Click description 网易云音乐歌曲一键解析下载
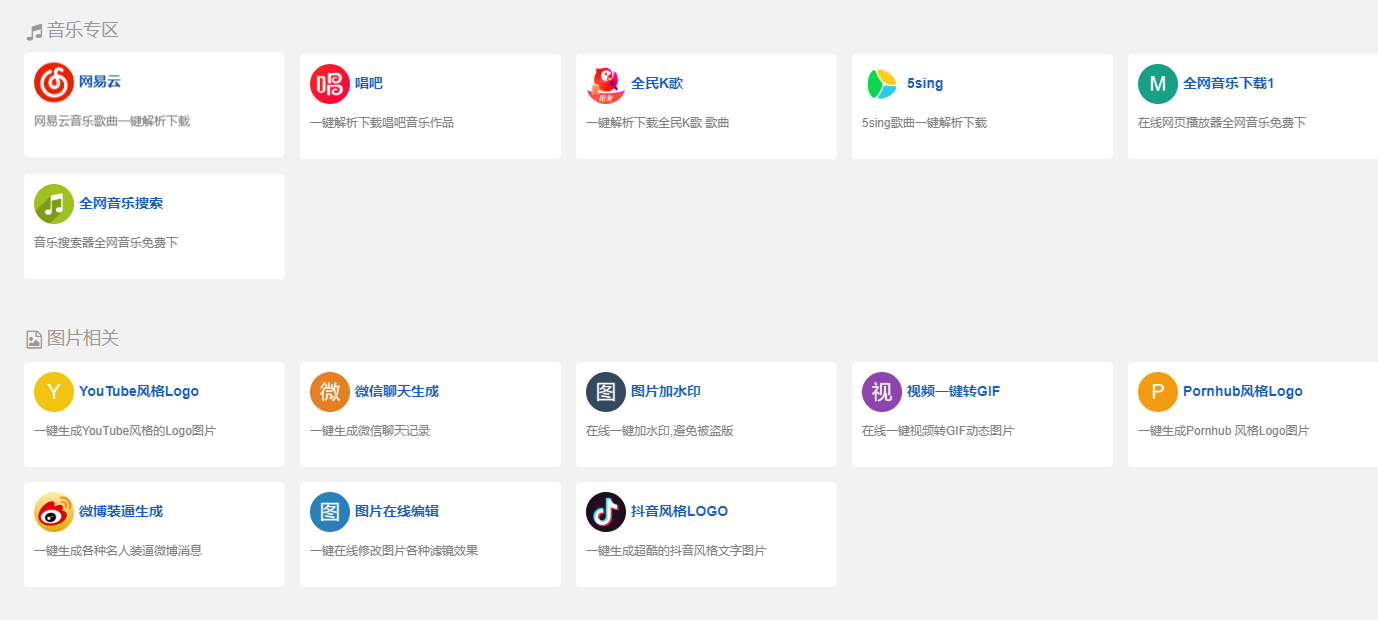Screen dimensions: 1378x620 112,122
